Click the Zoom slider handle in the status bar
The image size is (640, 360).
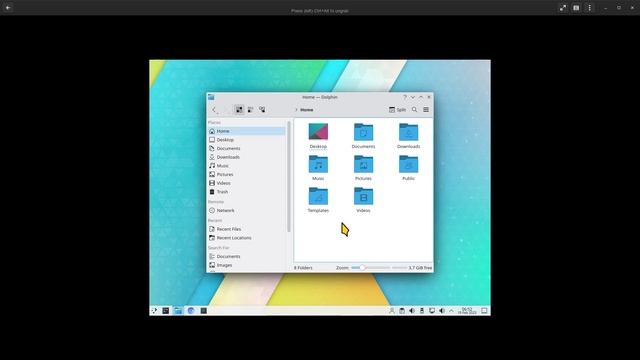pos(362,268)
